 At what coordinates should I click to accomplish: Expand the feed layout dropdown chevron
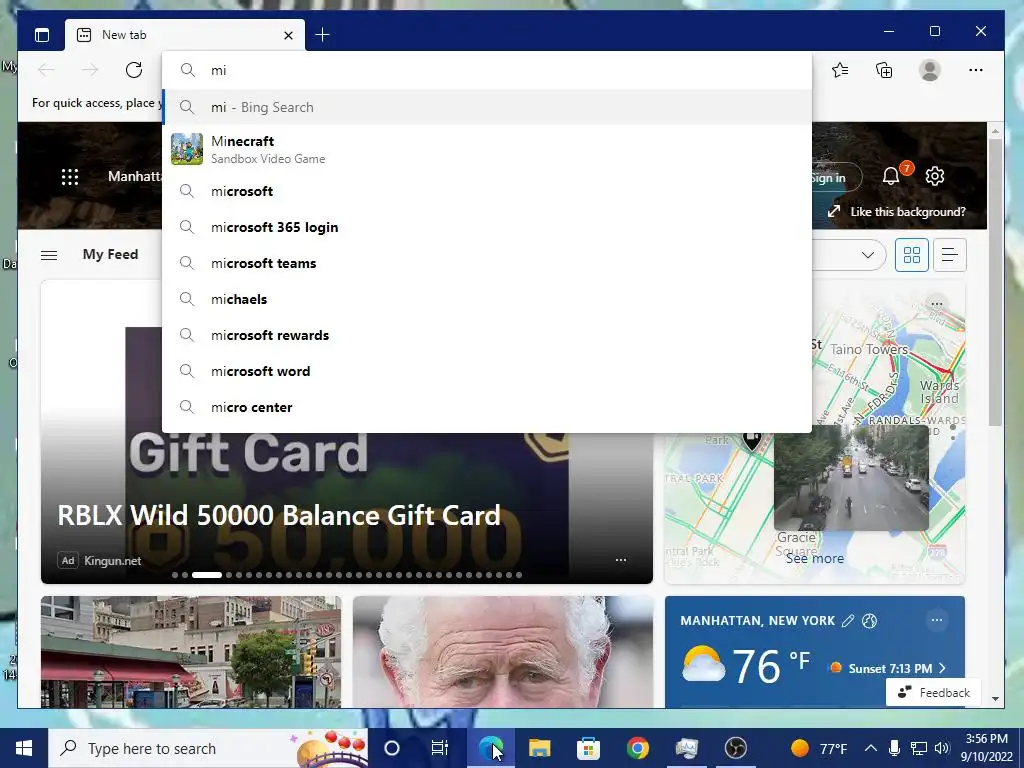click(867, 255)
